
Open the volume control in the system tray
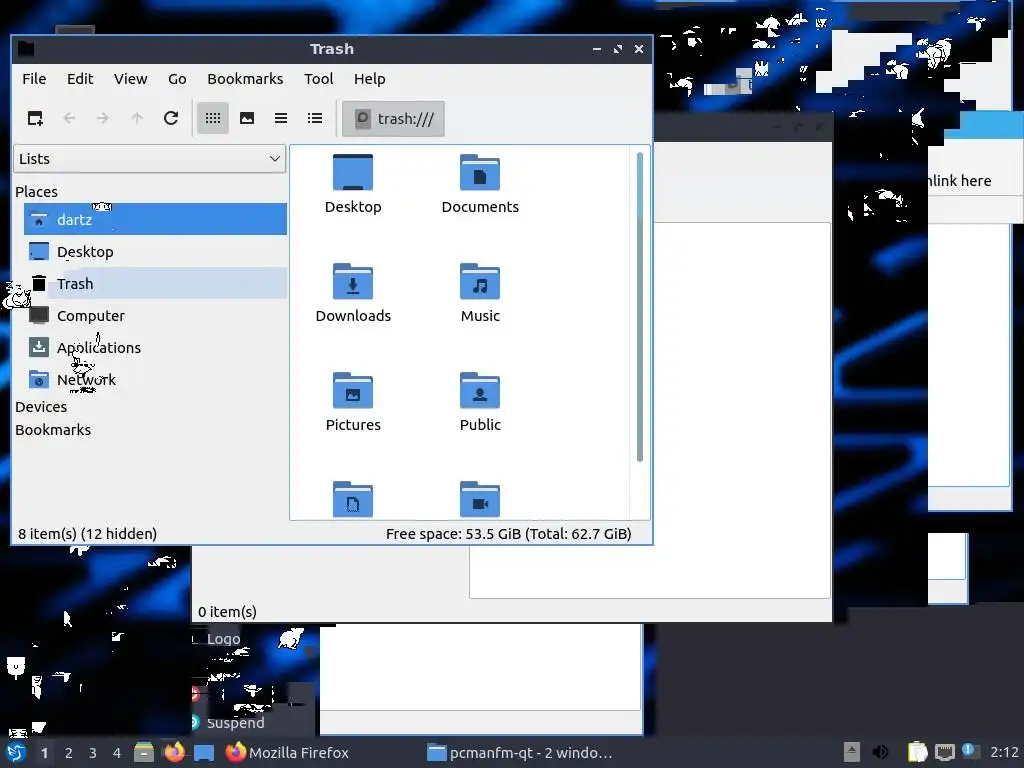click(880, 752)
